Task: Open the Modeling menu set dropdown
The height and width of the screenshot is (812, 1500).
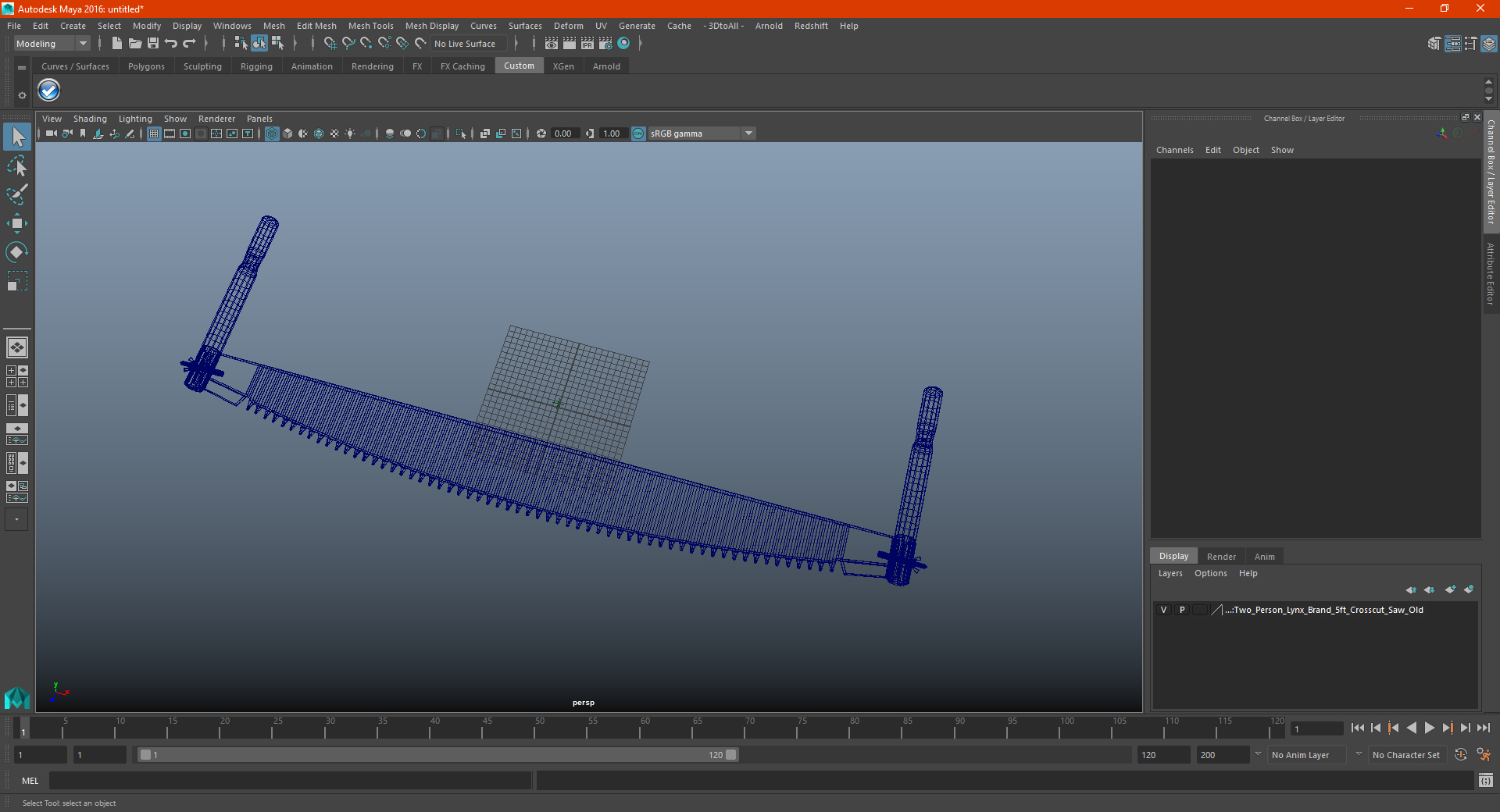Action: coord(52,44)
